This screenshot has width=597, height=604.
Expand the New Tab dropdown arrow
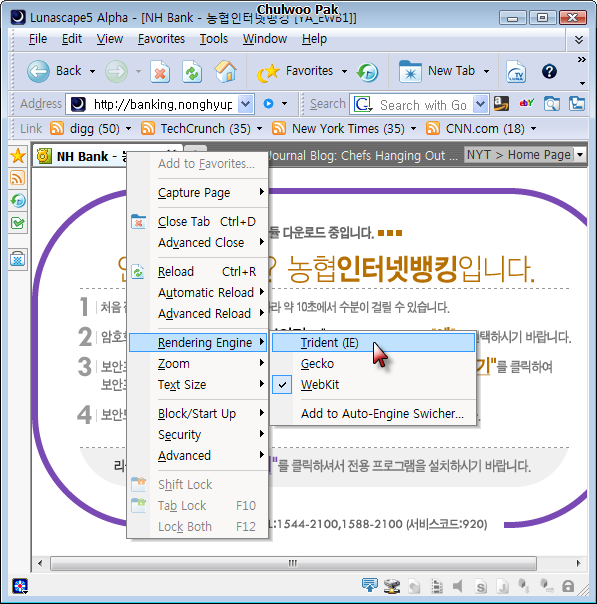486,72
